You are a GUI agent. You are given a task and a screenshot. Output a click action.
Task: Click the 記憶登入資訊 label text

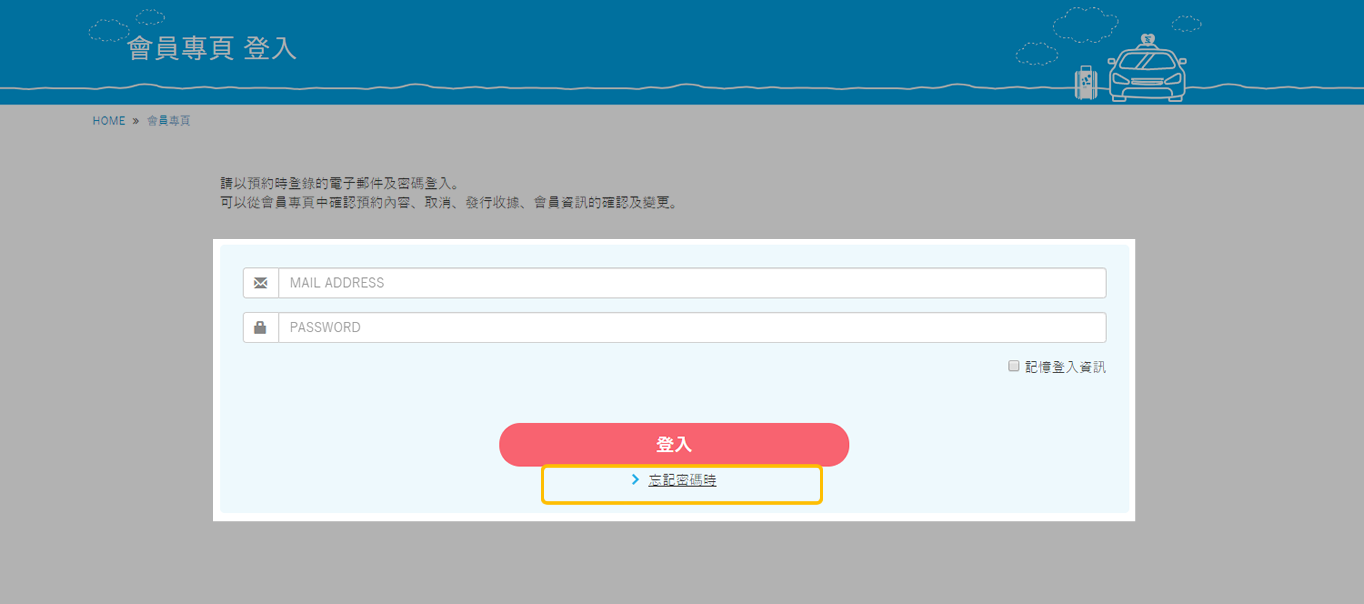pos(1065,367)
